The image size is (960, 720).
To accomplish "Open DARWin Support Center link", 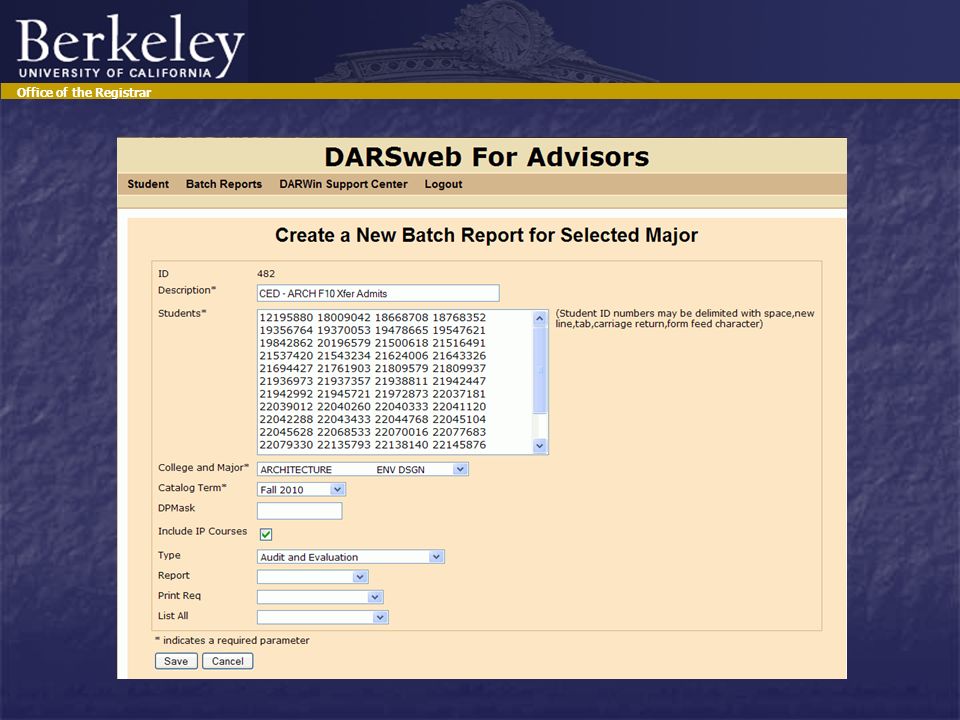I will point(343,184).
